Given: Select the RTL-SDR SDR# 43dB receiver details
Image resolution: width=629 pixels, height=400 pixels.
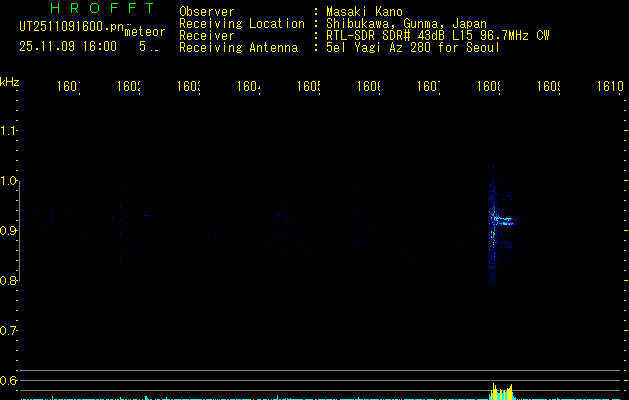Looking at the screenshot, I should [438, 36].
